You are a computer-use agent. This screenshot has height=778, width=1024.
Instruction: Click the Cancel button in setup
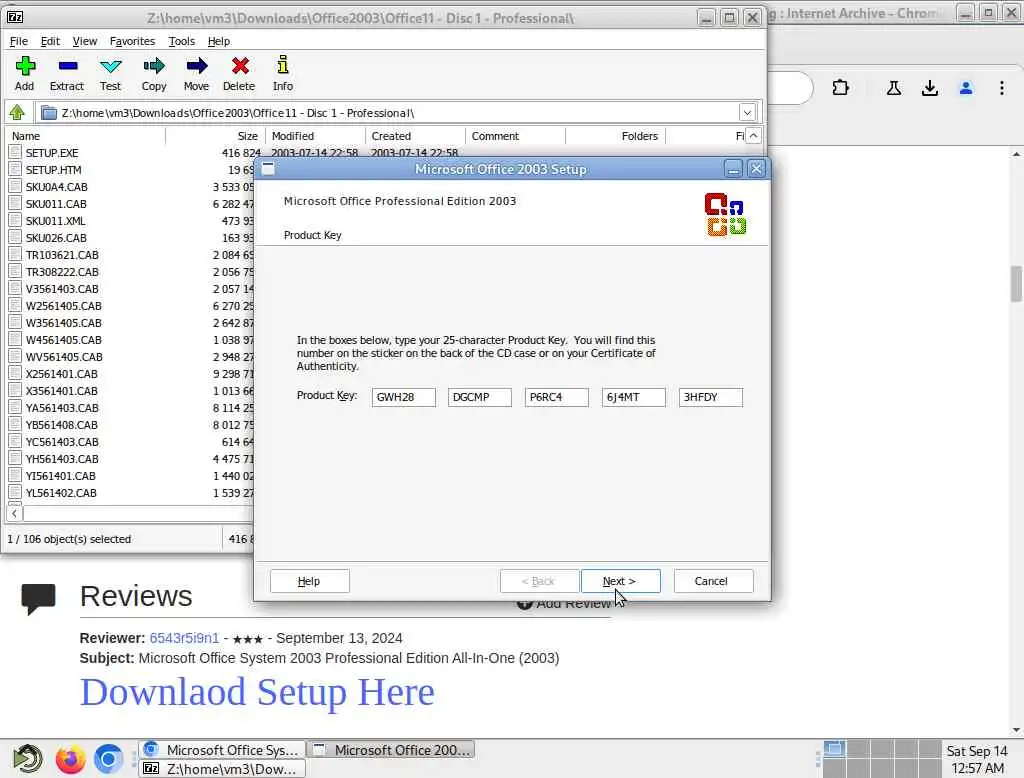point(713,581)
